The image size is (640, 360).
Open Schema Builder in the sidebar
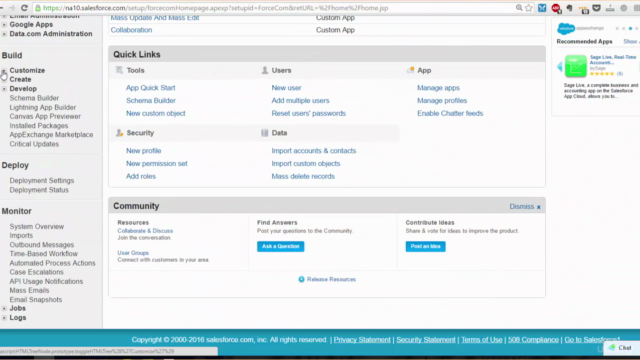coord(34,98)
